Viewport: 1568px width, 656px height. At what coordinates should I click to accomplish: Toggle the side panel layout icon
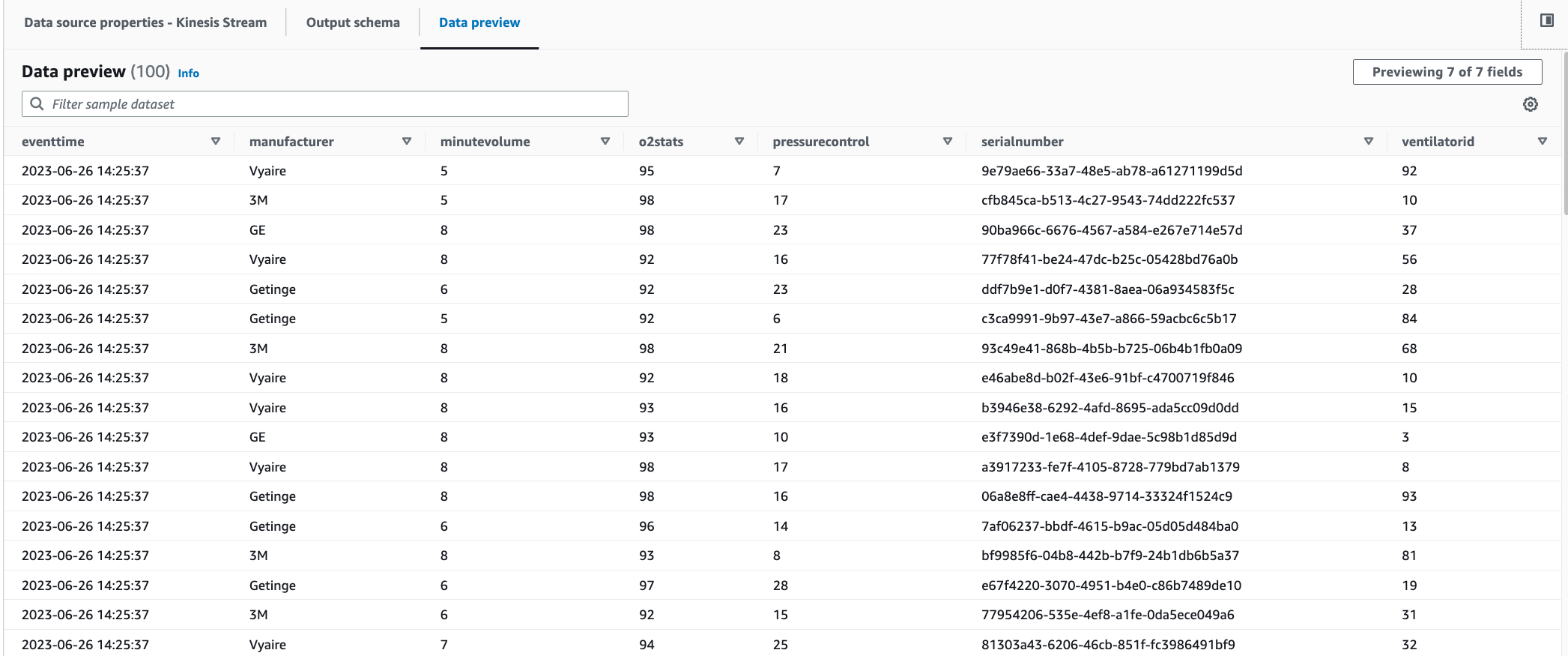[x=1546, y=20]
